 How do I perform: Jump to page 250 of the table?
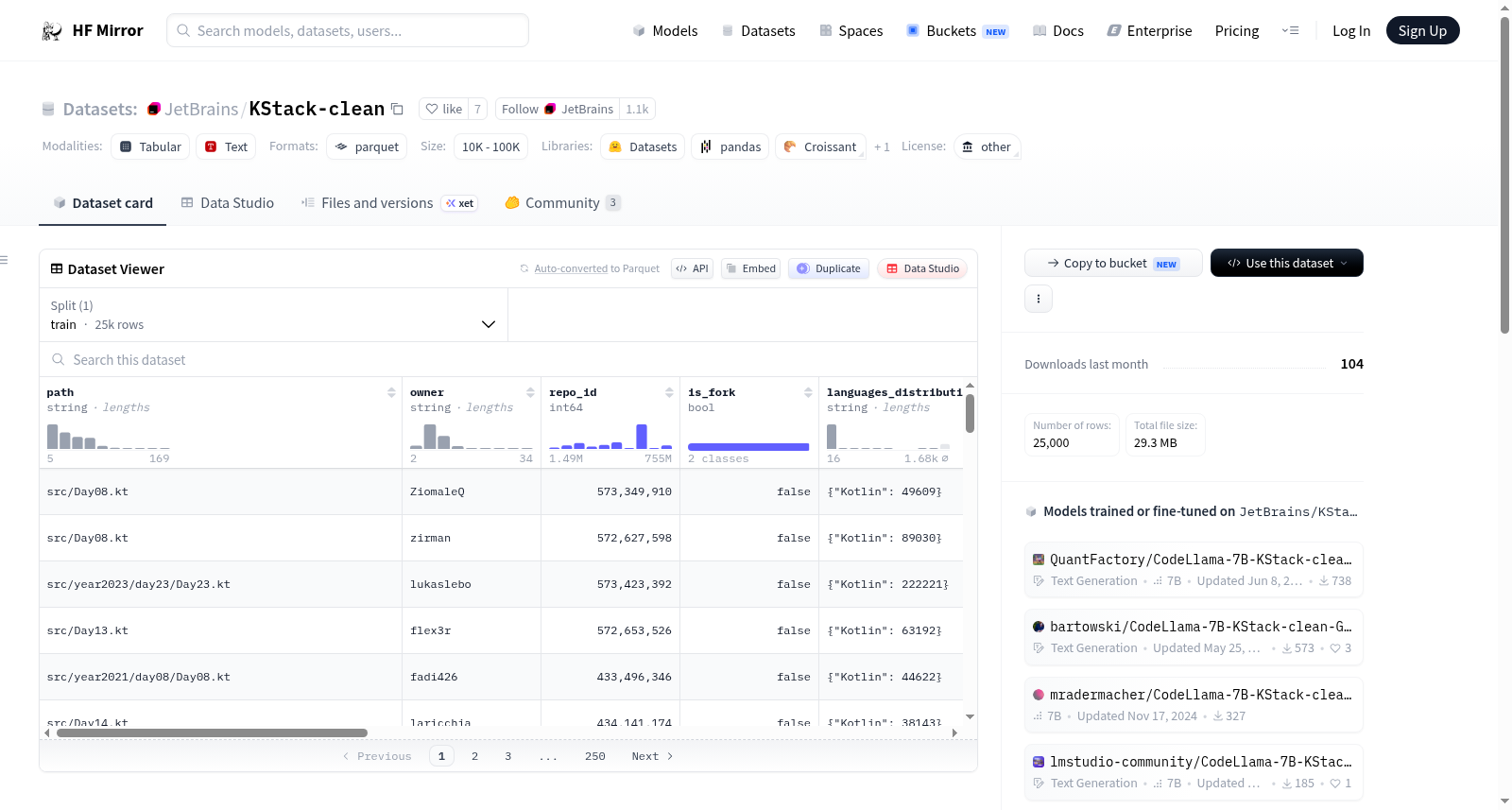[x=594, y=756]
